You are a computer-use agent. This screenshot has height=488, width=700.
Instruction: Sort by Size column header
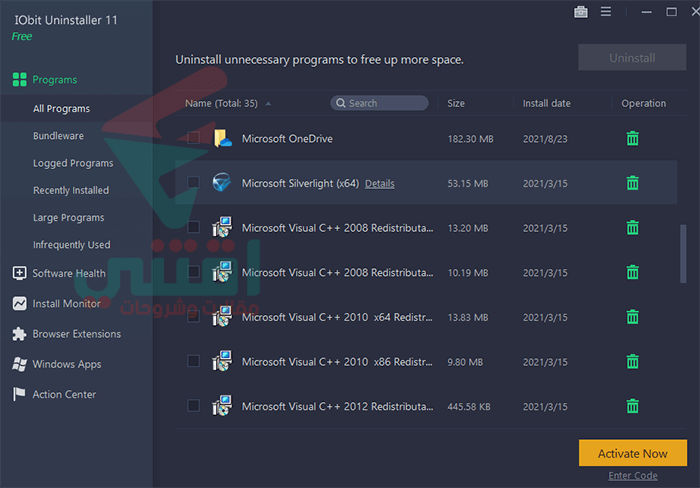[456, 103]
